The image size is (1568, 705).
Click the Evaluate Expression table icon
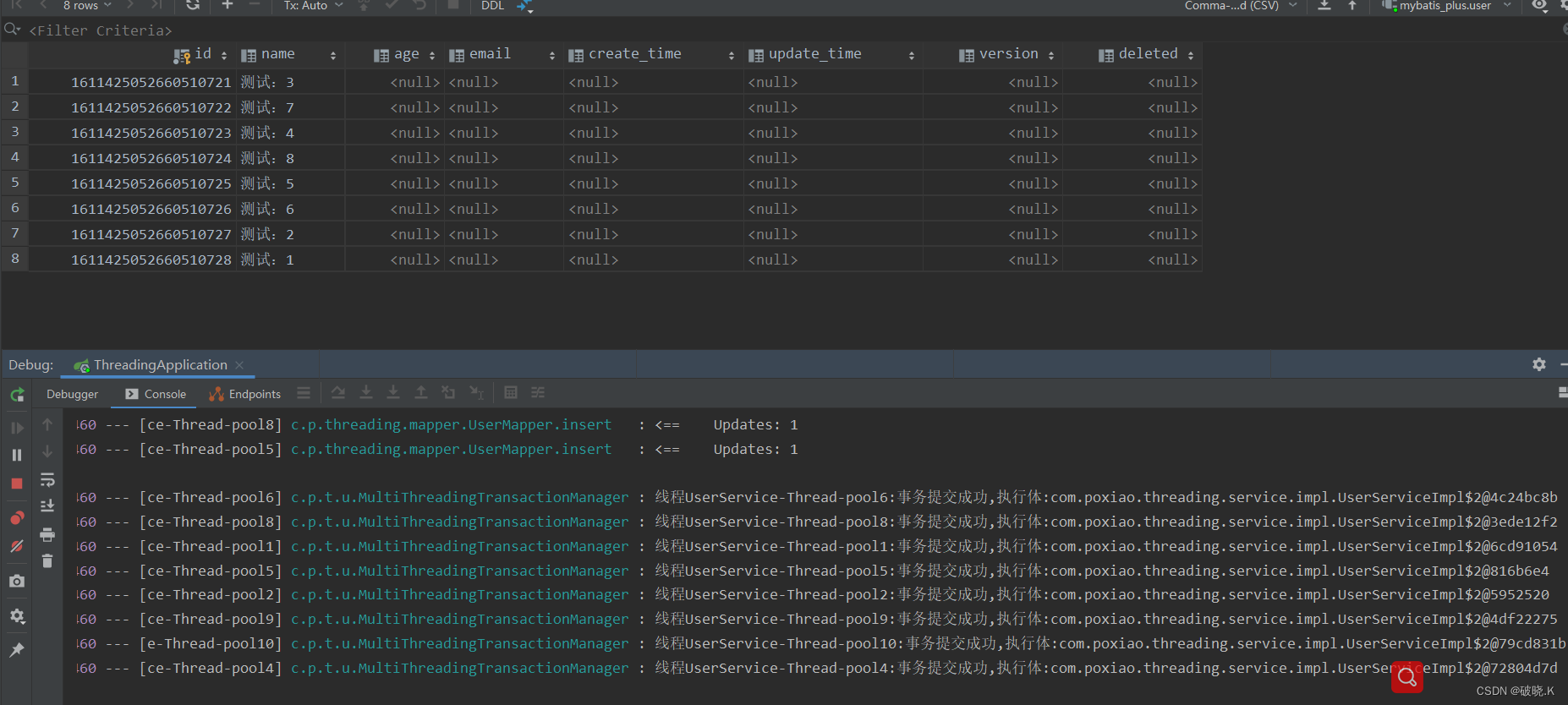[x=511, y=393]
